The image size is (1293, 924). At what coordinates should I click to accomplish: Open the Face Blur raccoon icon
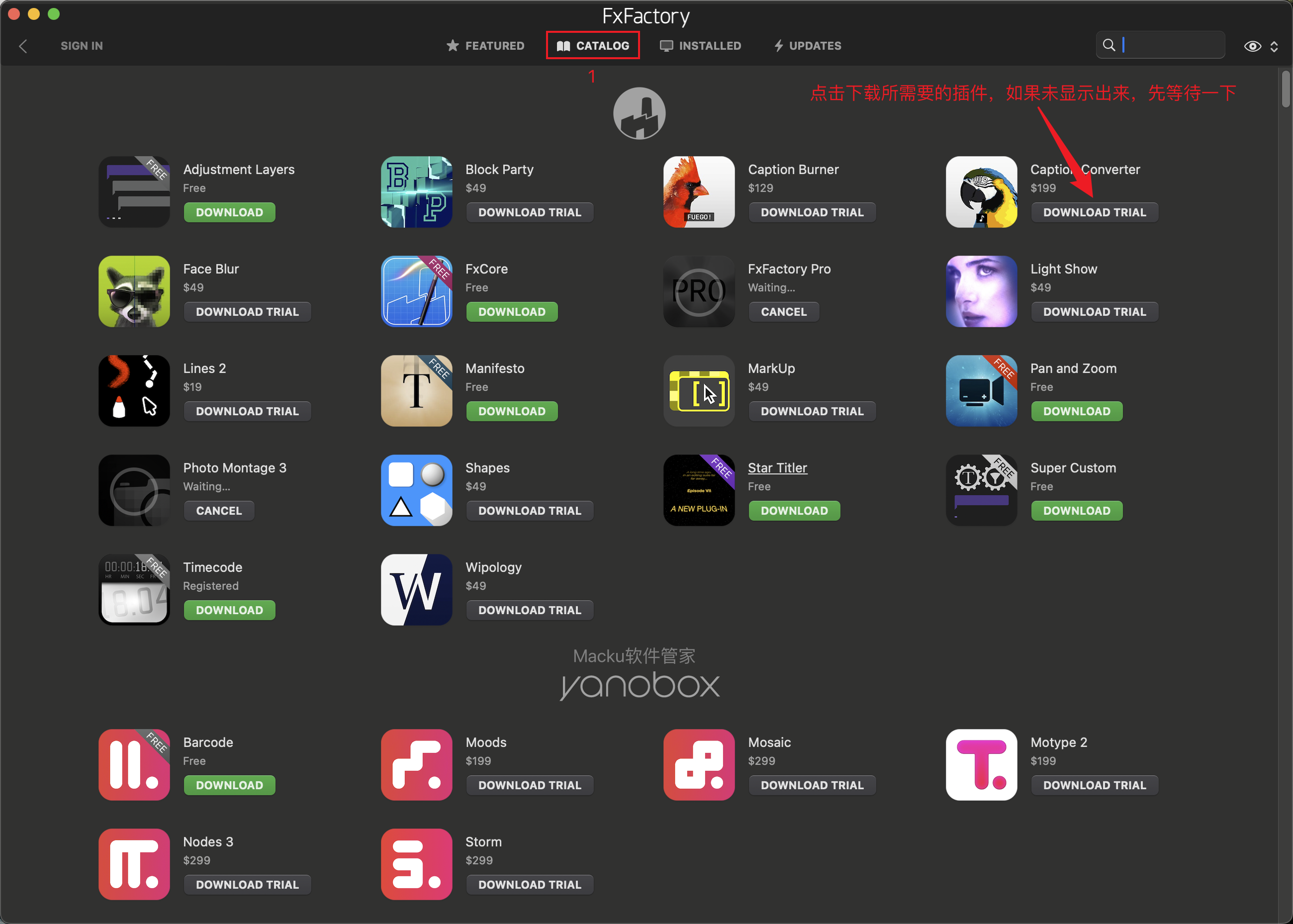pos(134,291)
